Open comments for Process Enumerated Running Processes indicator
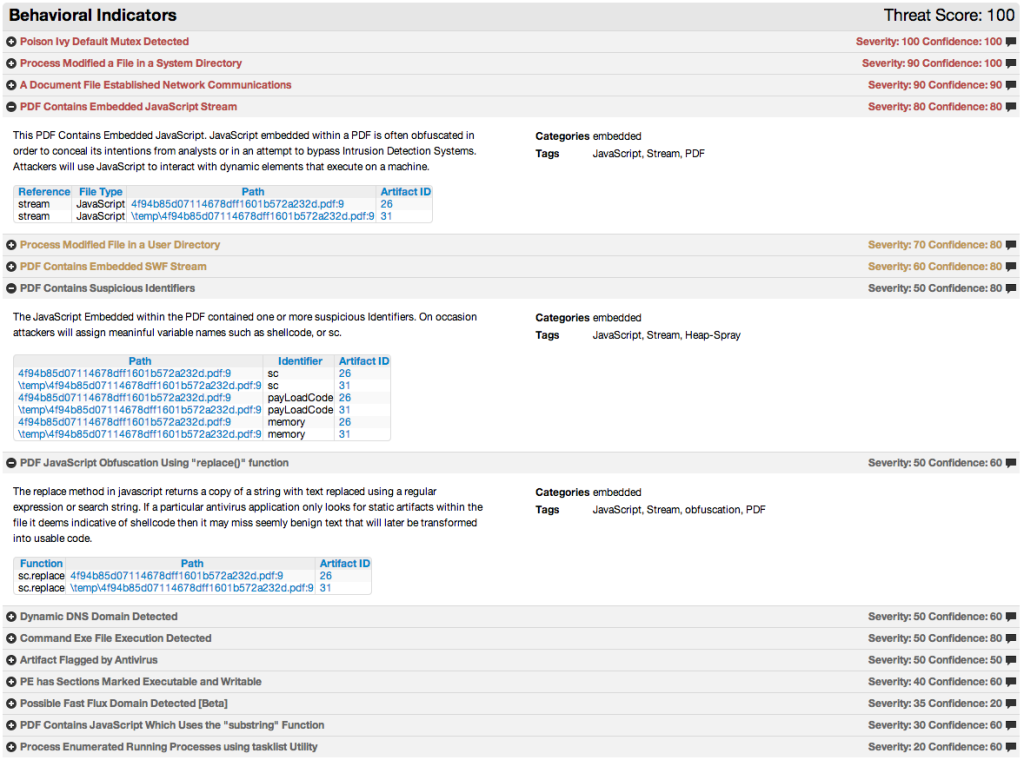Screen dimensions: 1024x760 pos(1011,746)
